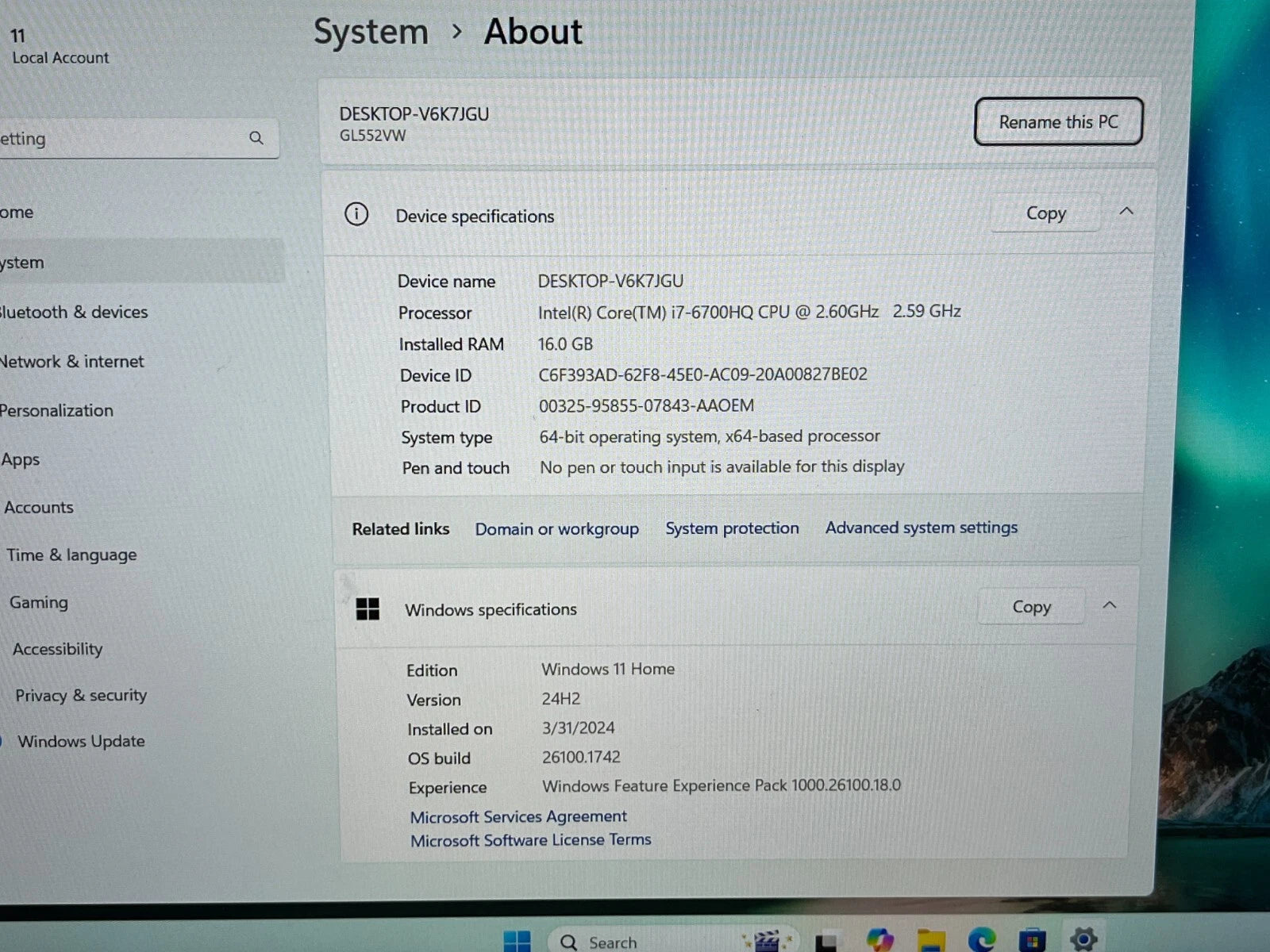
Task: Launch Microsoft Edge from the taskbar
Action: [982, 941]
